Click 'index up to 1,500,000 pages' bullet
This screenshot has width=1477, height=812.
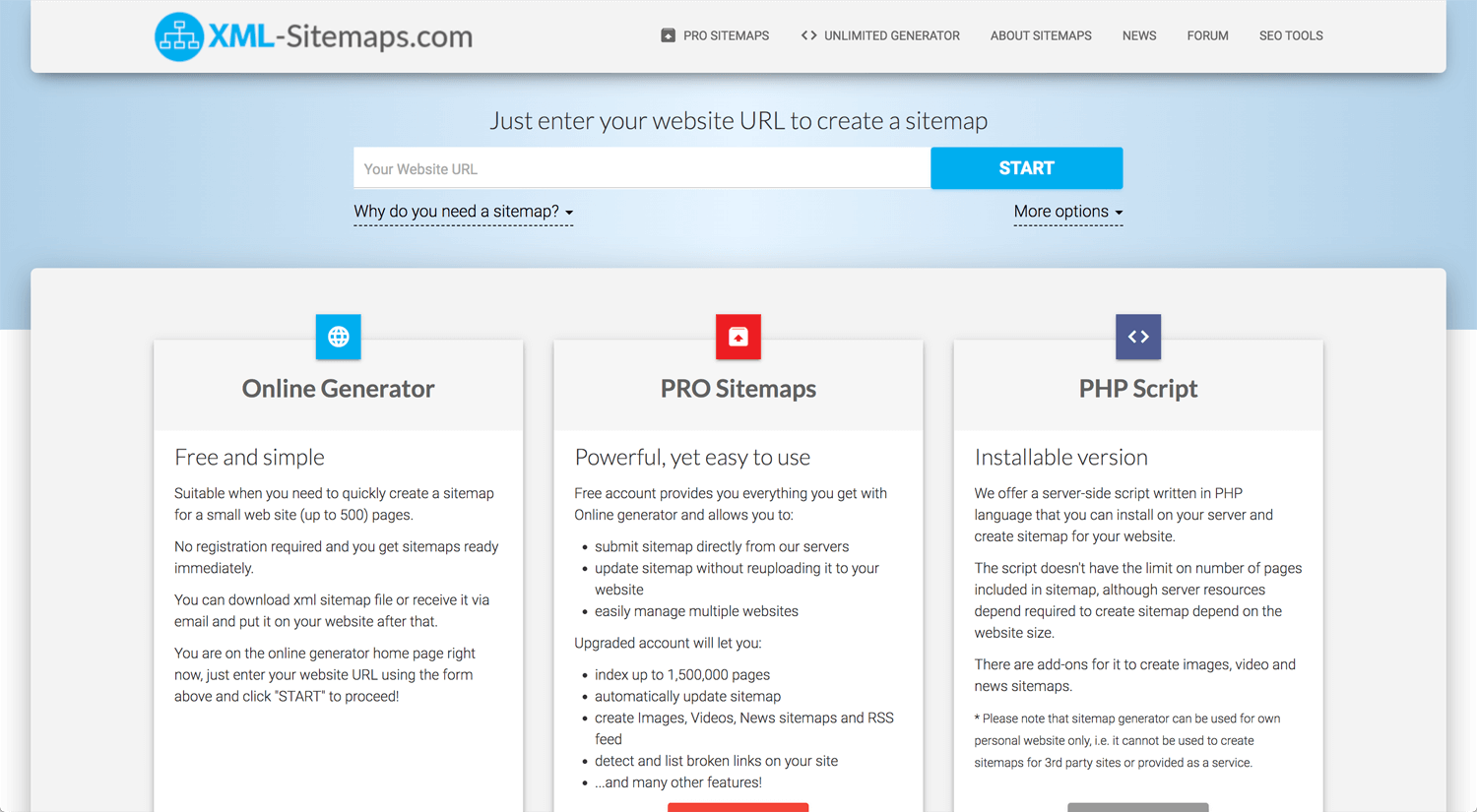(682, 675)
